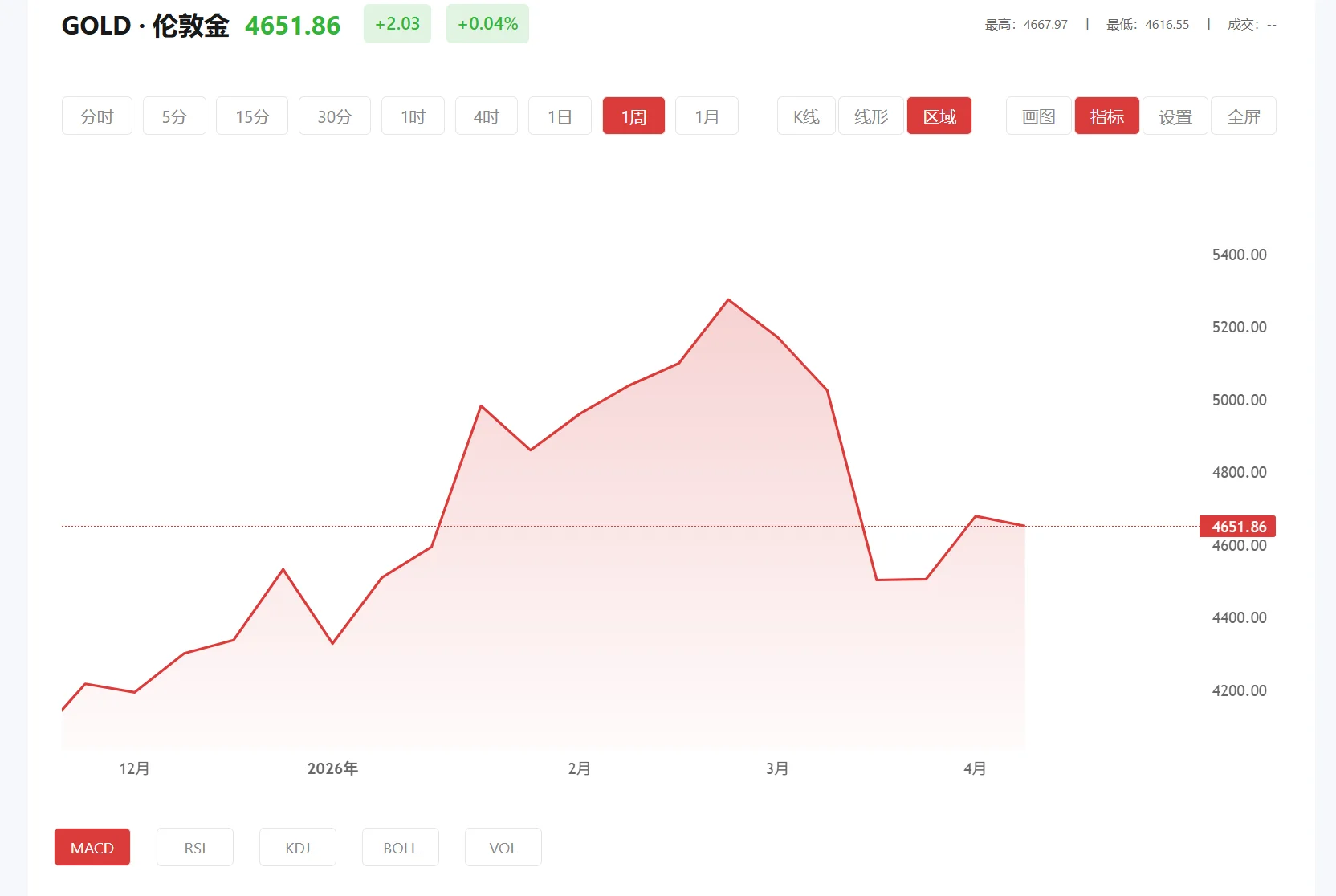Select the 30分 timeframe button
The height and width of the screenshot is (896, 1336).
(334, 116)
